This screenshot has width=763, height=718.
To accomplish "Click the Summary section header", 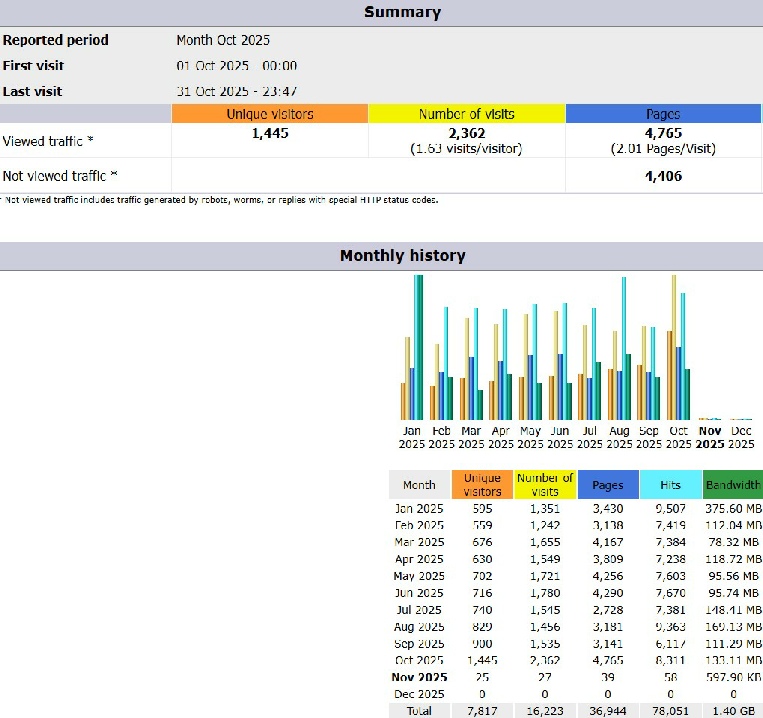I will 402,13.
